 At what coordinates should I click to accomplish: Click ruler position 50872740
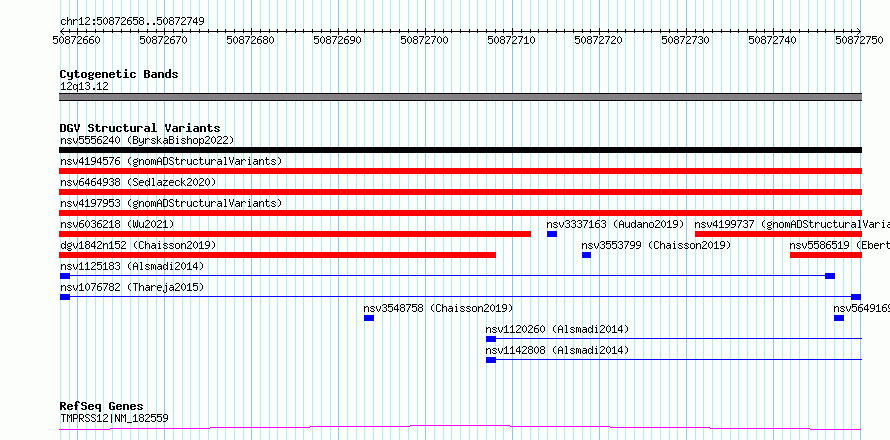coord(773,40)
